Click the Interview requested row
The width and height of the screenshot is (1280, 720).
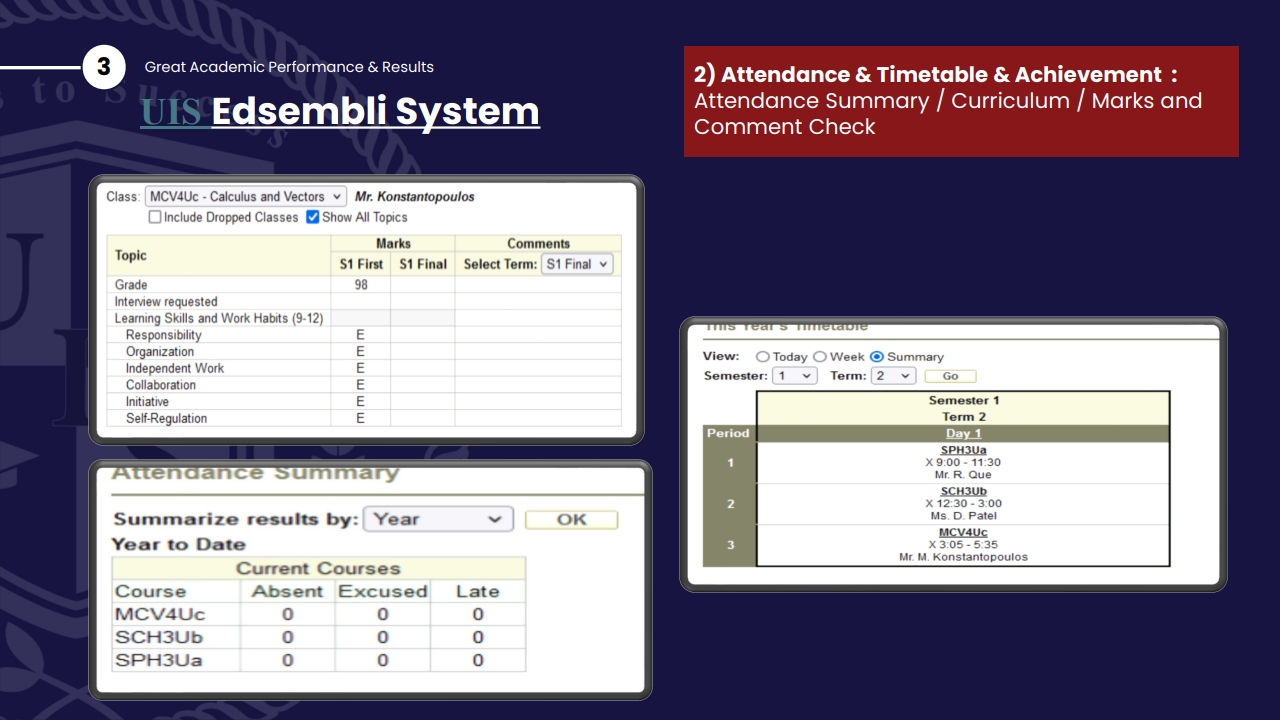click(x=364, y=301)
